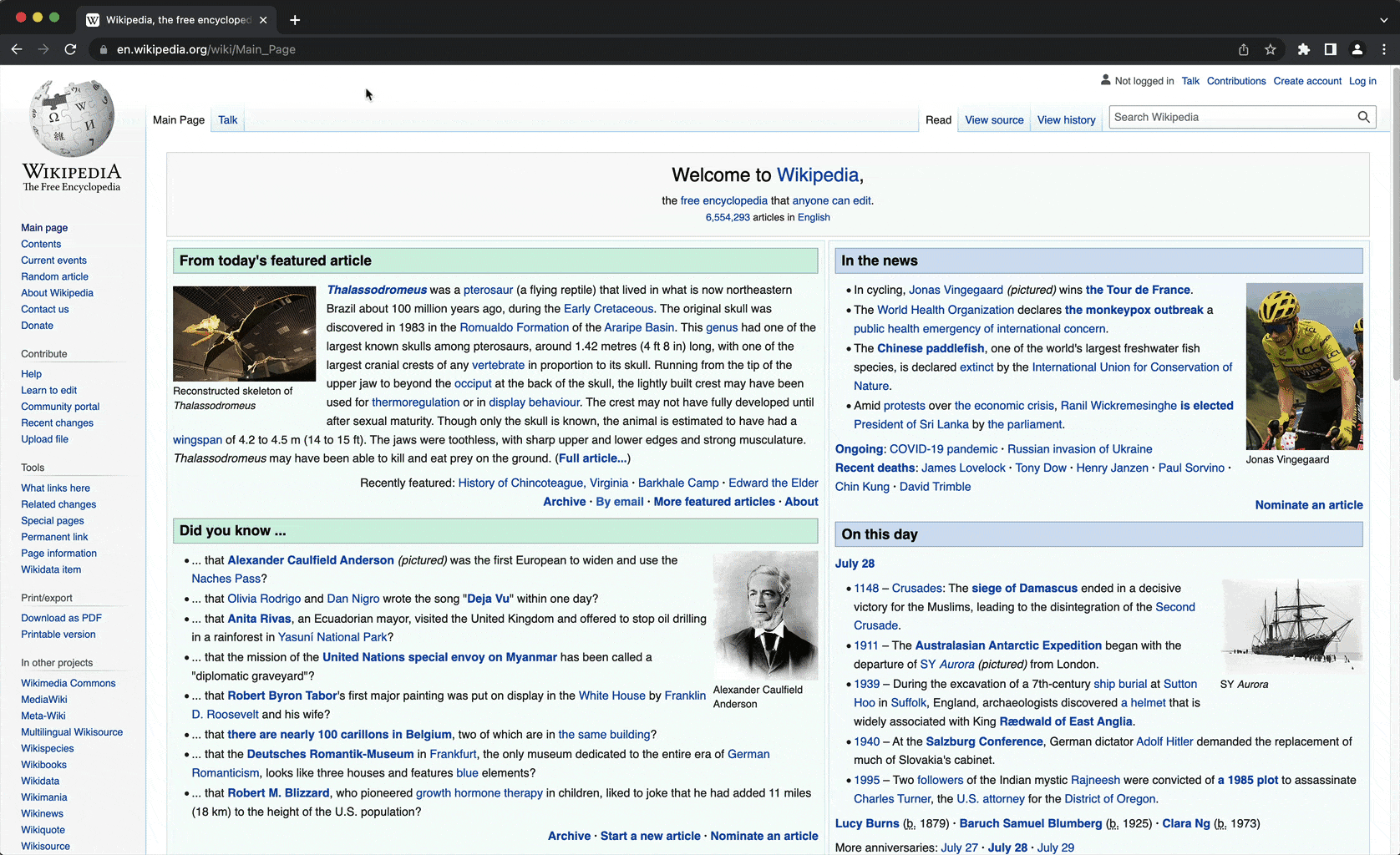The width and height of the screenshot is (1400, 855).
Task: Click the browser back arrow
Action: point(17,49)
